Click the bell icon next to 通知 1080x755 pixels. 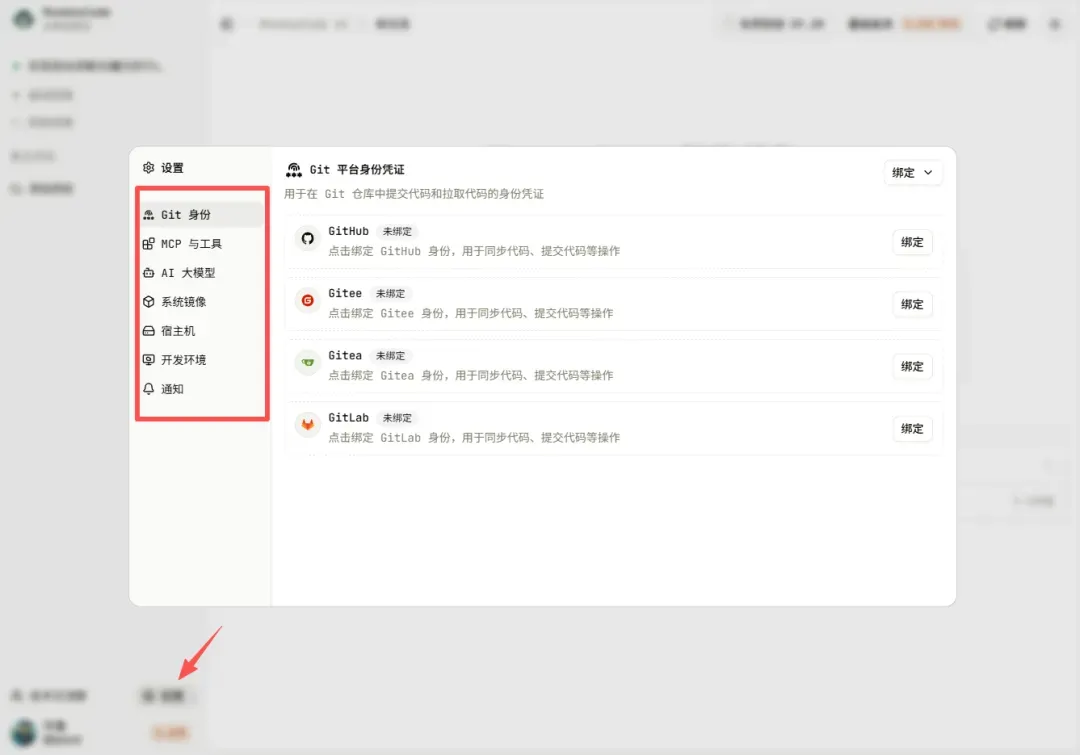point(149,389)
